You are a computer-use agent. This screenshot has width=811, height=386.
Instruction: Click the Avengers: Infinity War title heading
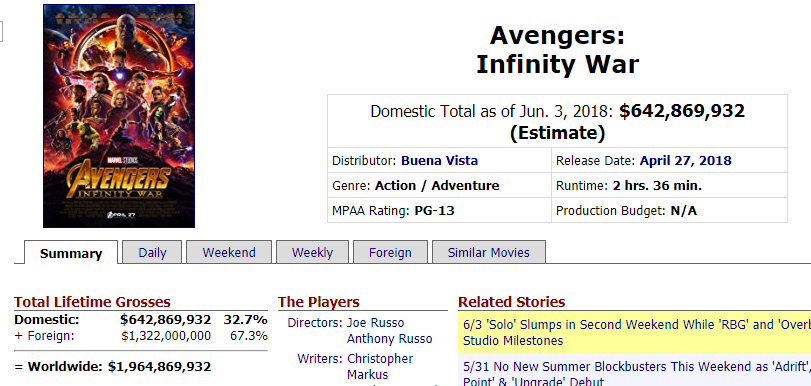(557, 50)
